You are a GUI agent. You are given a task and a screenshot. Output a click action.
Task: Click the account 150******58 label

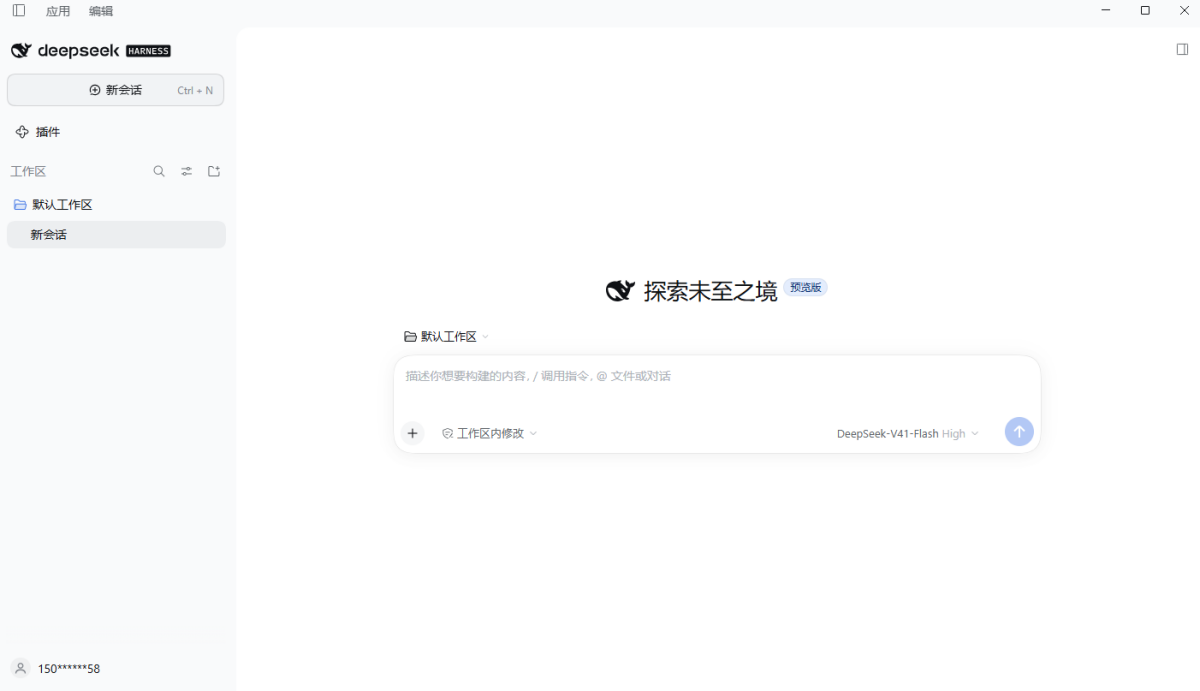69,668
